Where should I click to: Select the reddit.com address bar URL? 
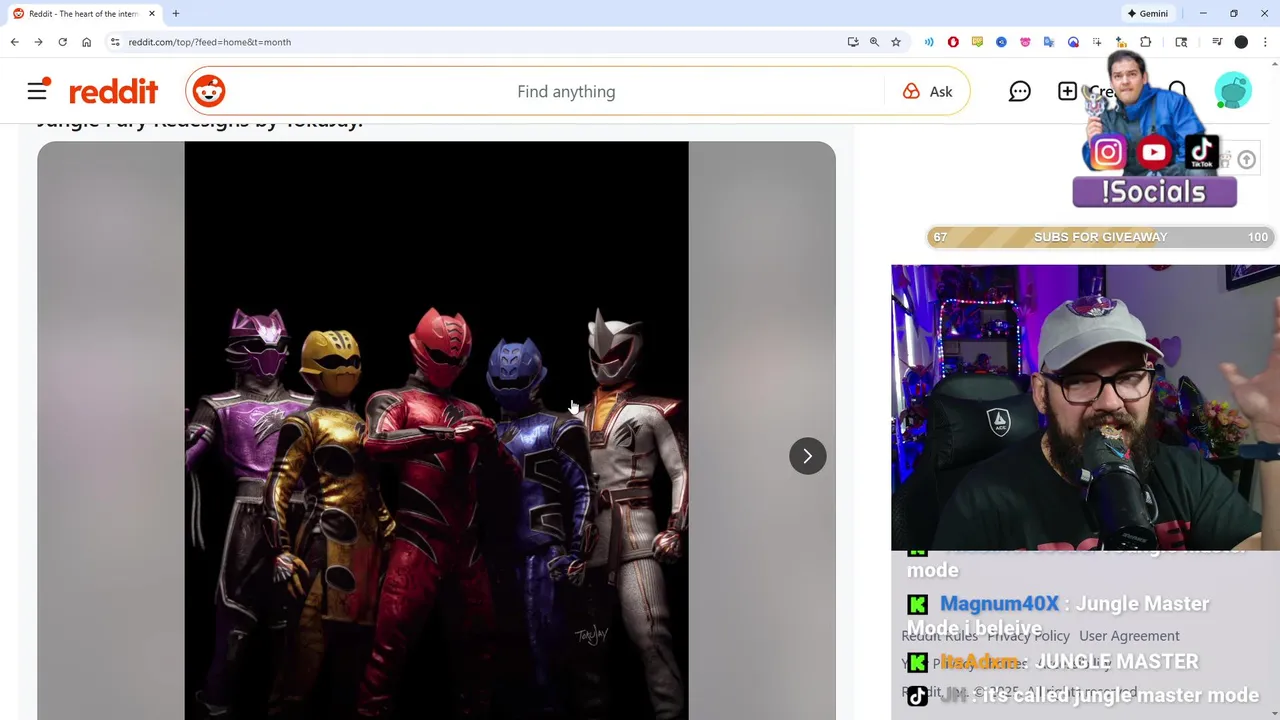click(210, 42)
